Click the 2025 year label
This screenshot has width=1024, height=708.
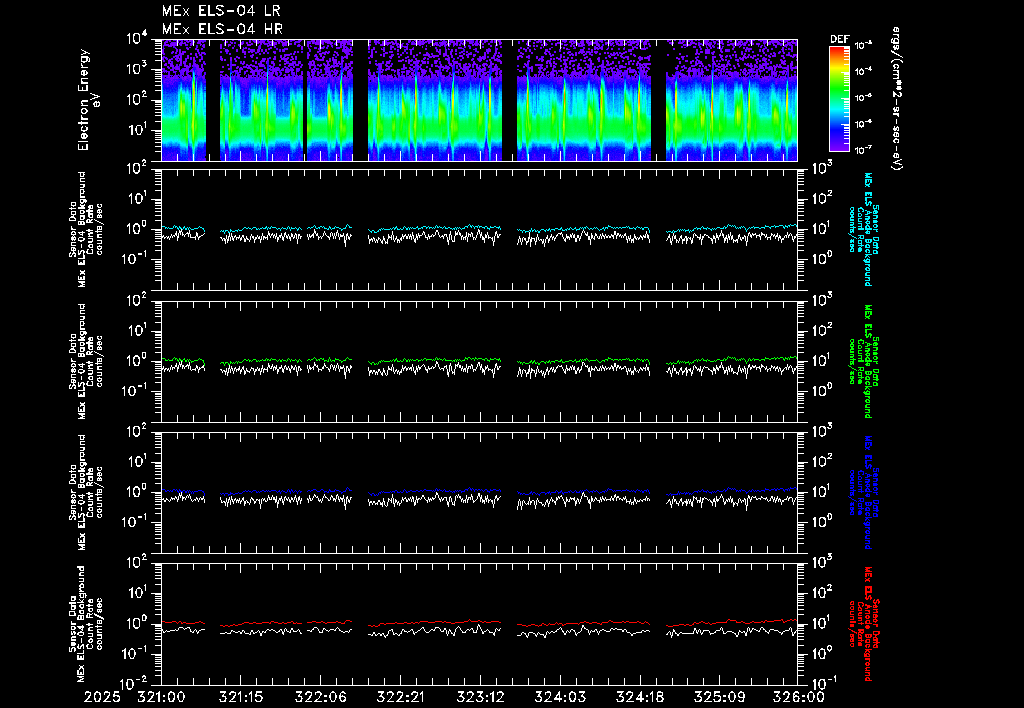(101, 695)
